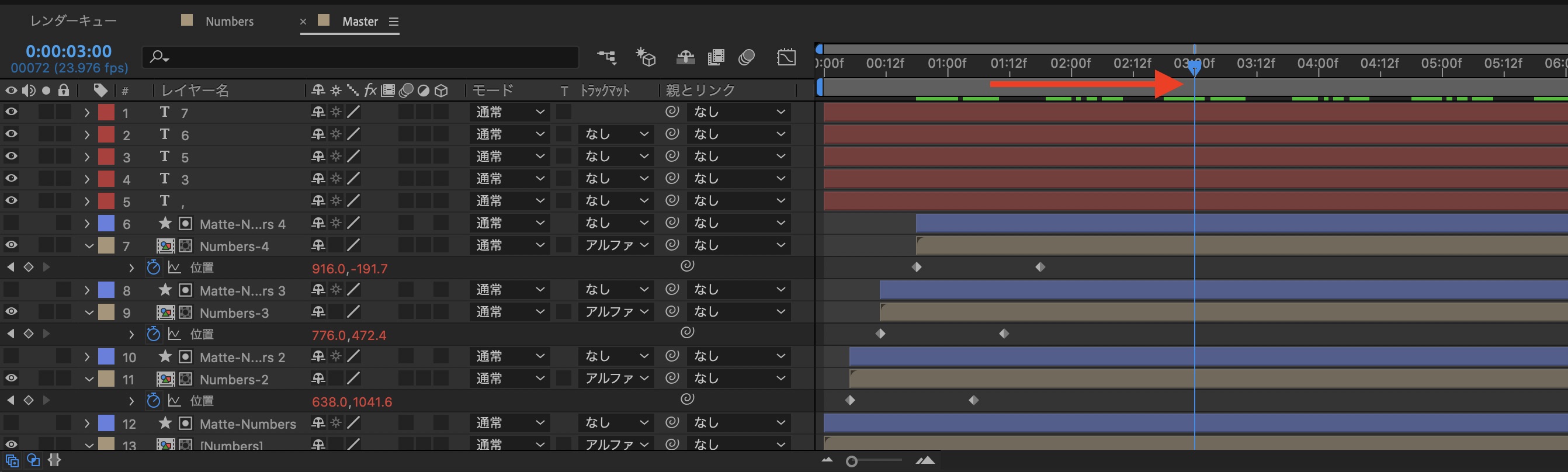Click the Numbers-4 position value 916.0,-191.7
Image resolution: width=1568 pixels, height=472 pixels.
(x=349, y=269)
